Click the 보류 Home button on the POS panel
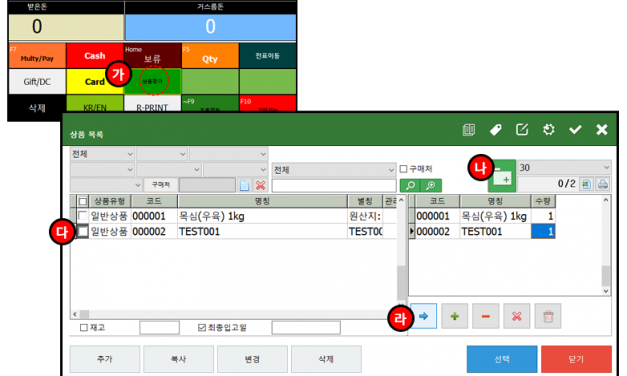This screenshot has width=627, height=376. pos(152,56)
